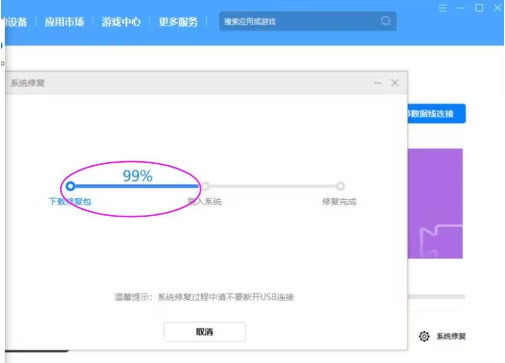Close the 系统修复 dialog
Image resolution: width=505 pixels, height=363 pixels.
395,83
